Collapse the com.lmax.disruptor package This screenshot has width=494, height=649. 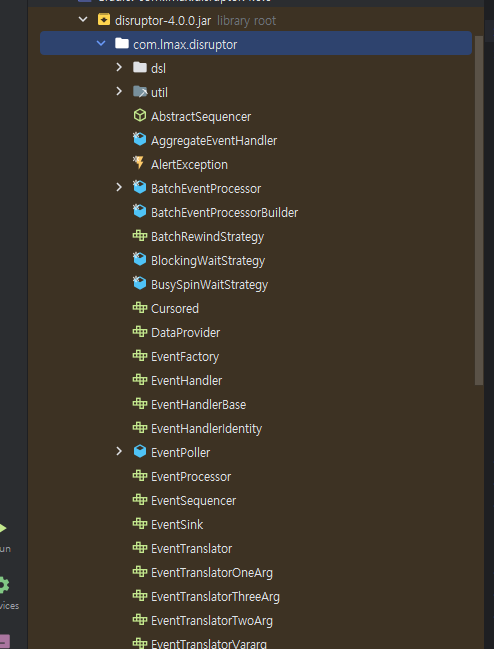pos(101,43)
